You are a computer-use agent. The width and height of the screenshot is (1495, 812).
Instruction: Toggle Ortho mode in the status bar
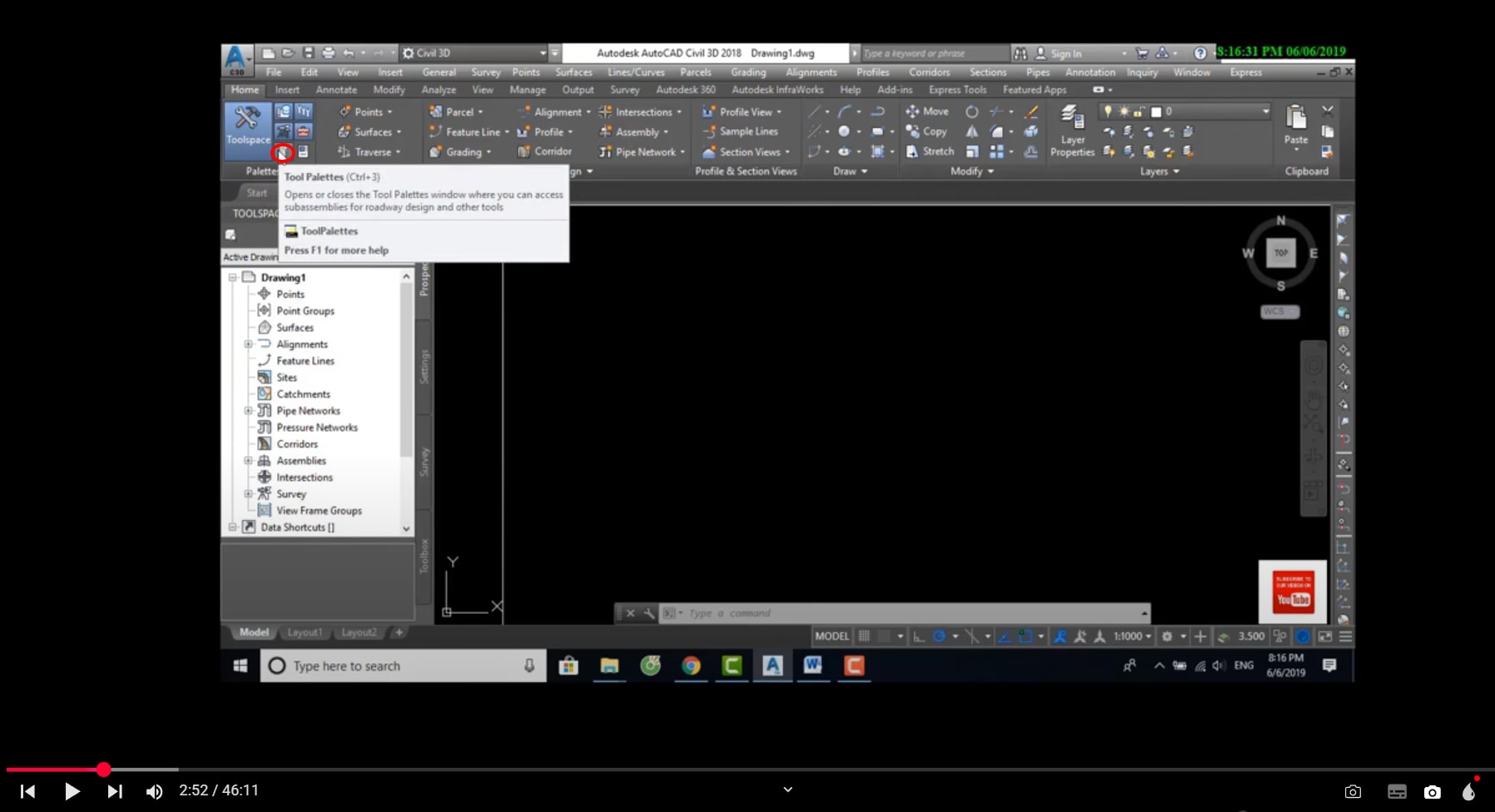(918, 636)
